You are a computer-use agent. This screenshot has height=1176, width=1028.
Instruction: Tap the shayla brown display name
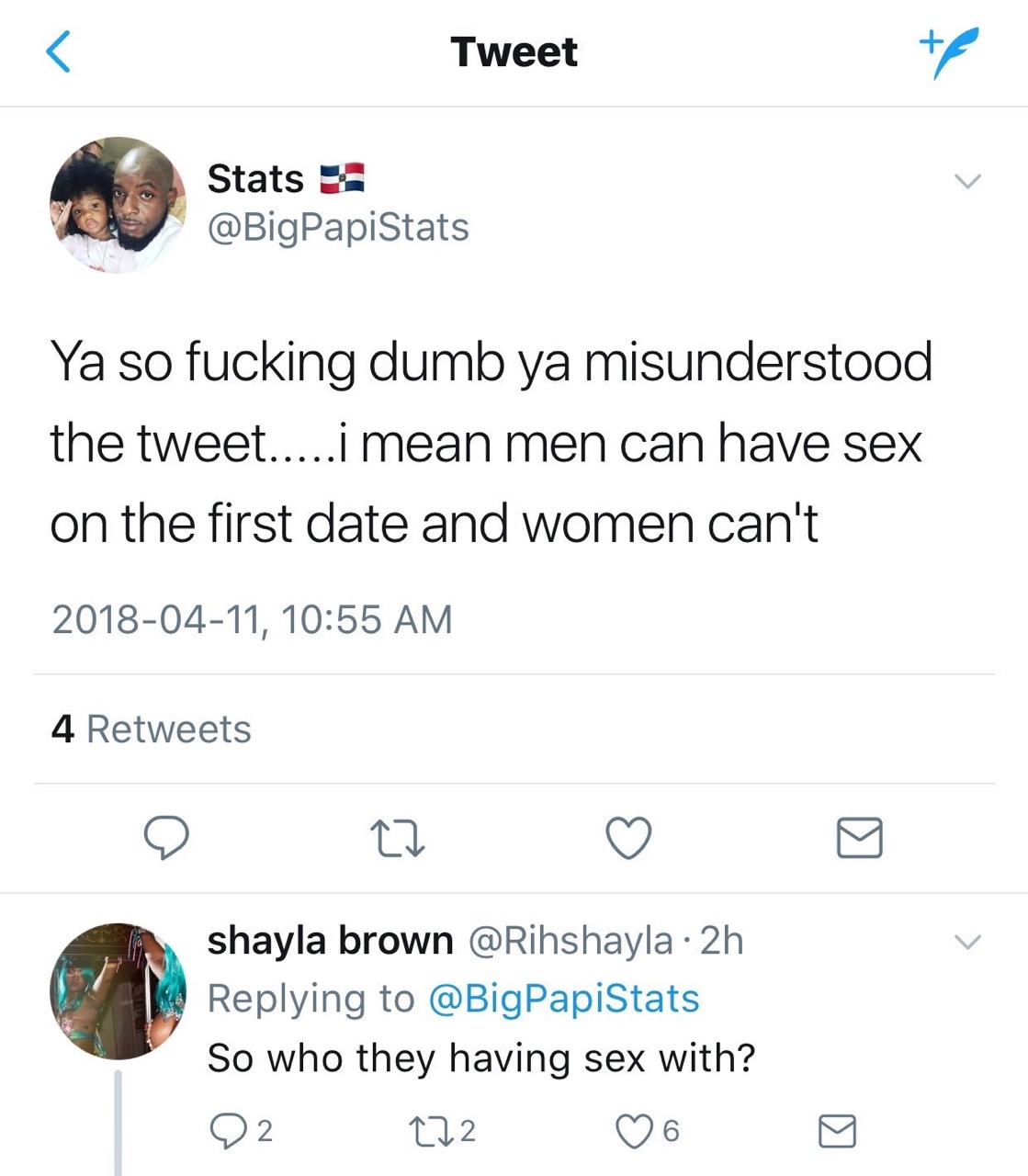[330, 941]
